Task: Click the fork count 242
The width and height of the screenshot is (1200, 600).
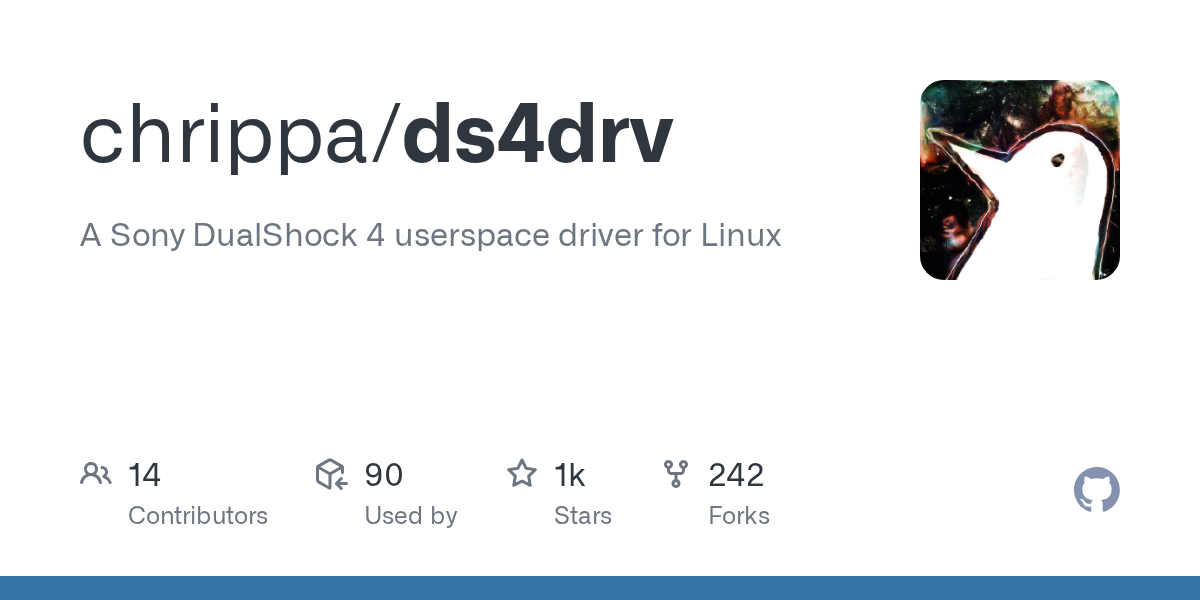Action: (x=736, y=475)
